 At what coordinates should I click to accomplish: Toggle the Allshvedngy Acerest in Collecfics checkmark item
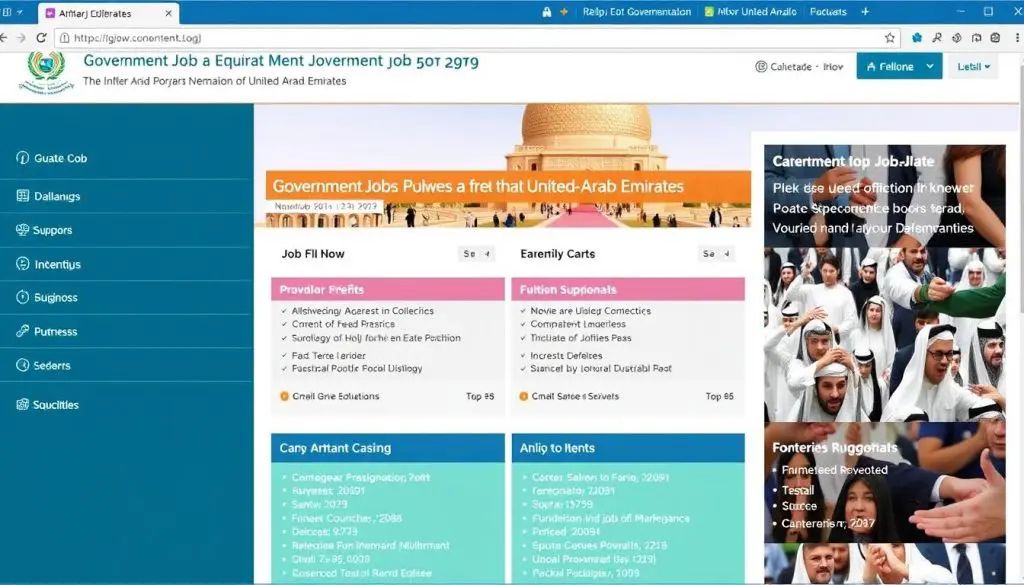tap(286, 311)
